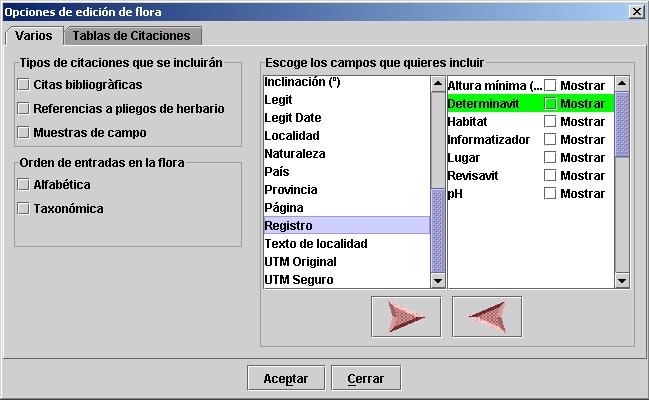Pick the Página field
Viewport: 649px width, 401px height.
[x=347, y=207]
